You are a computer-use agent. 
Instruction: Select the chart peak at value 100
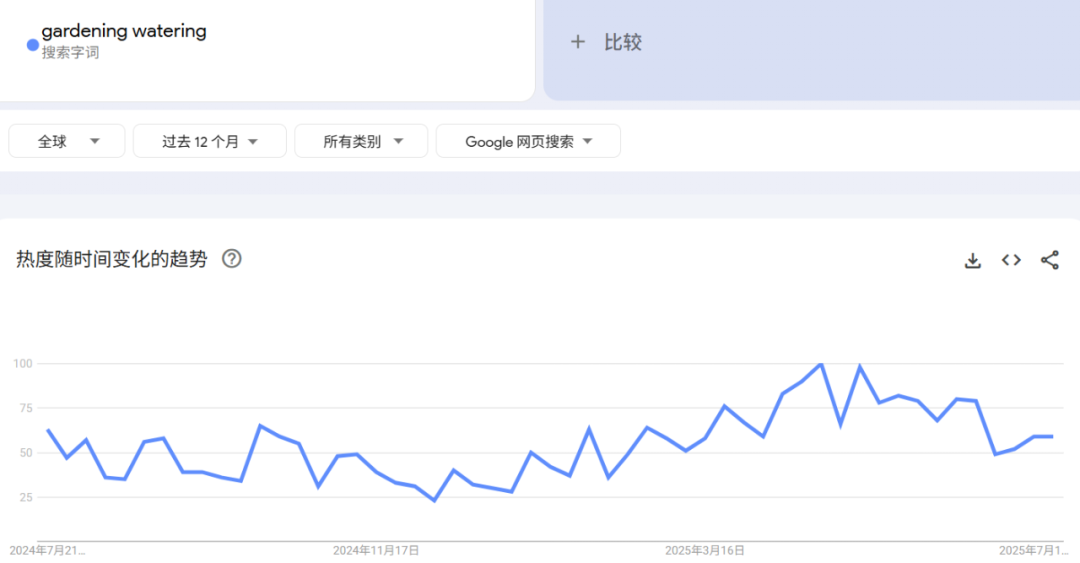(821, 364)
